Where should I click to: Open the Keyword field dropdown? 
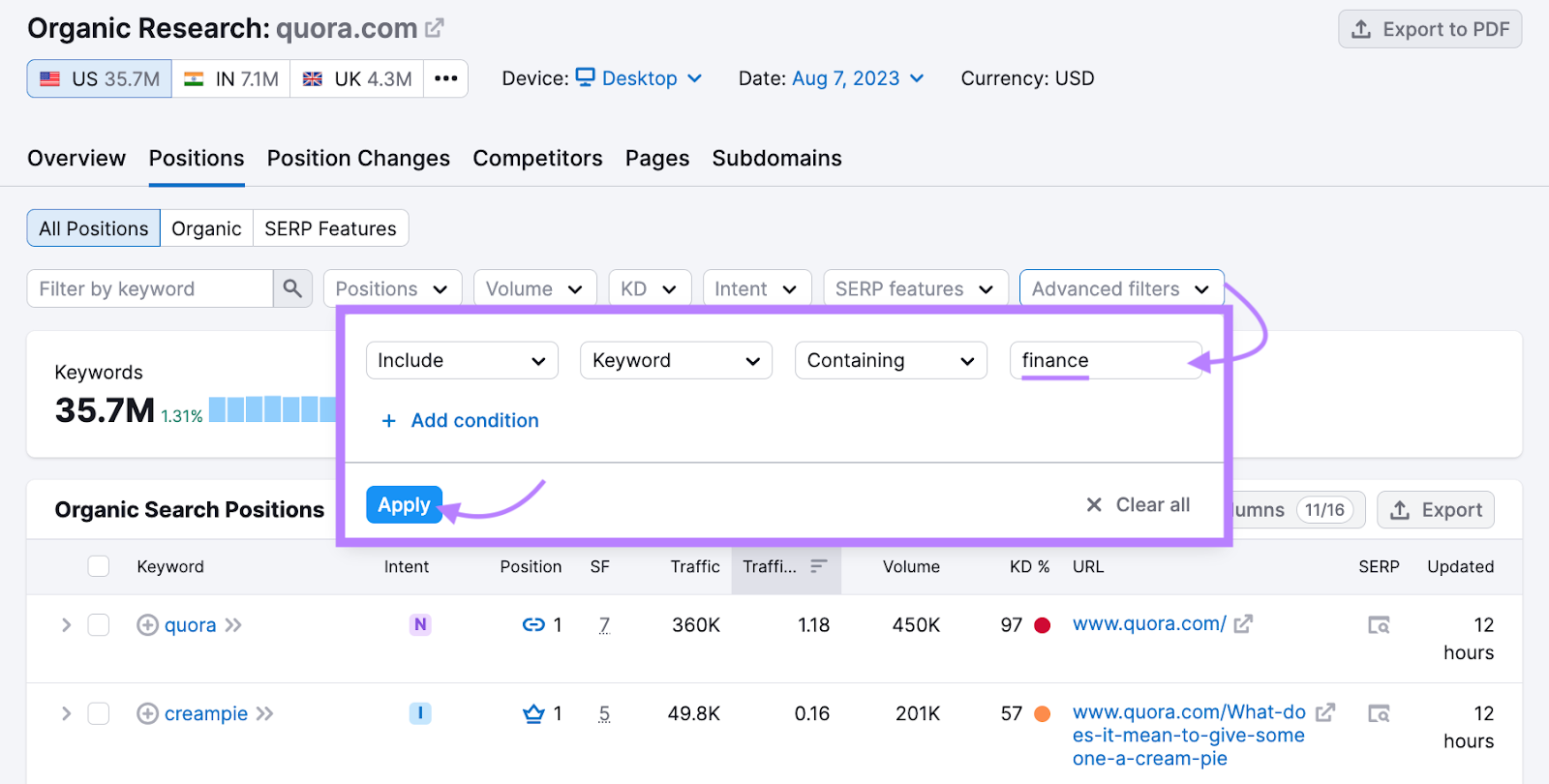pyautogui.click(x=676, y=360)
